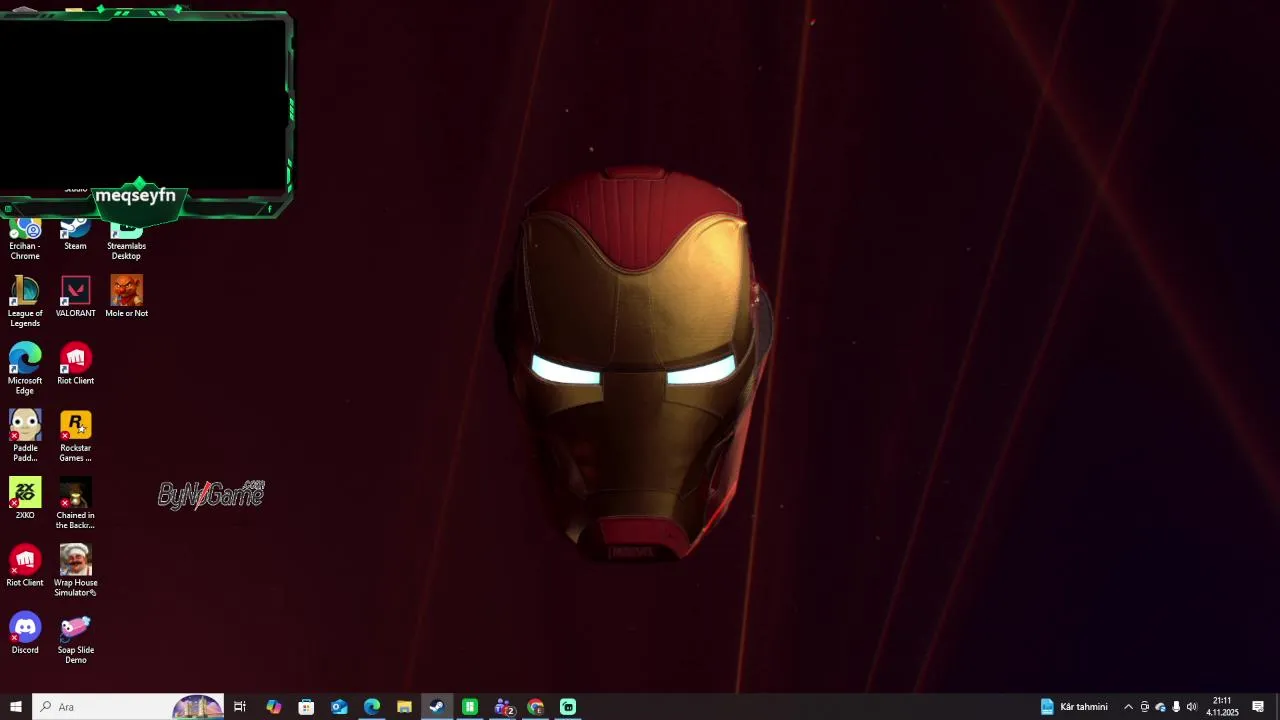
Task: Open Microsoft Store from the taskbar
Action: [306, 707]
